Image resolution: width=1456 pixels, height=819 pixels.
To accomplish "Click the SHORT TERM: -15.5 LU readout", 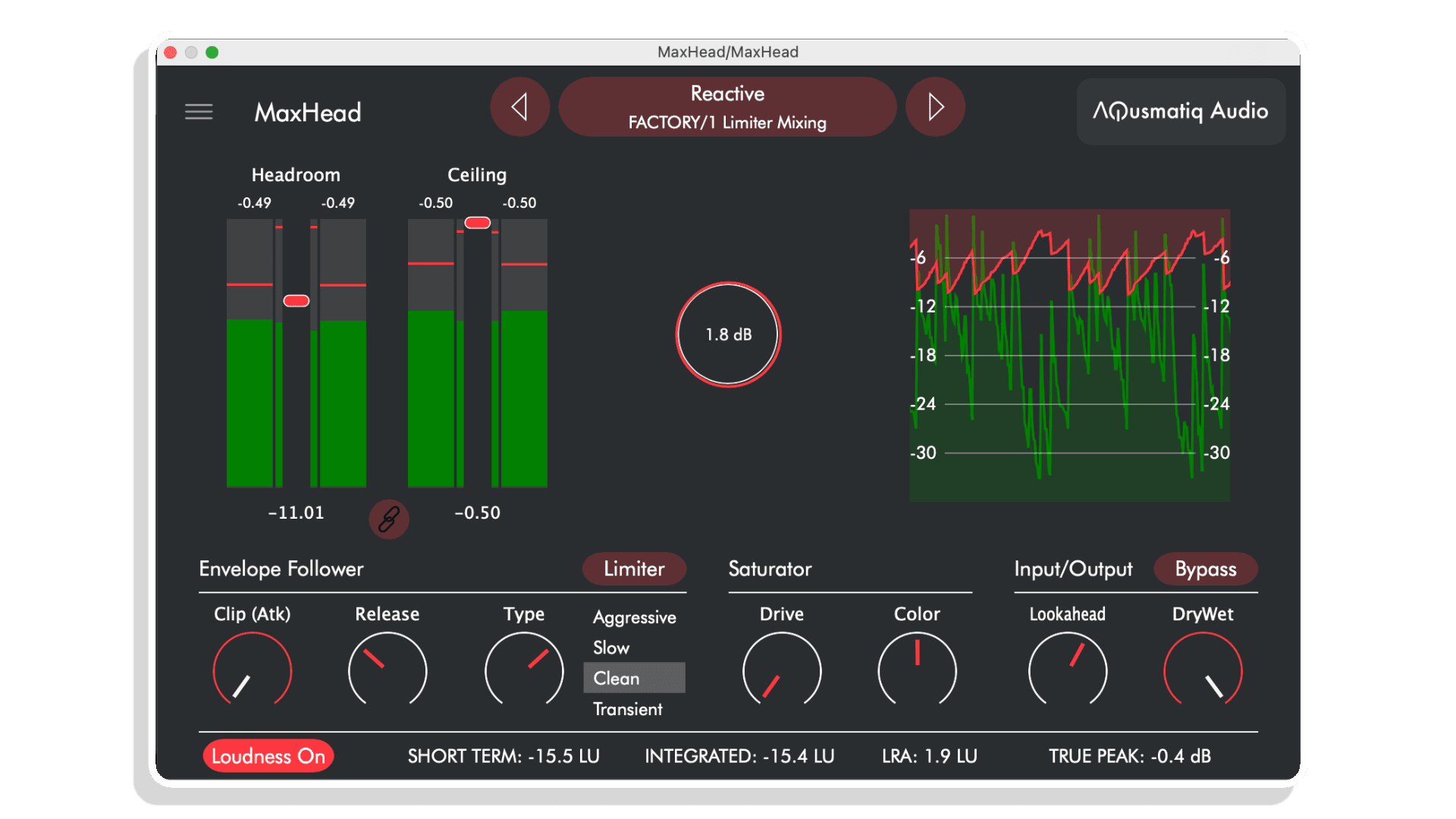I will click(x=504, y=756).
